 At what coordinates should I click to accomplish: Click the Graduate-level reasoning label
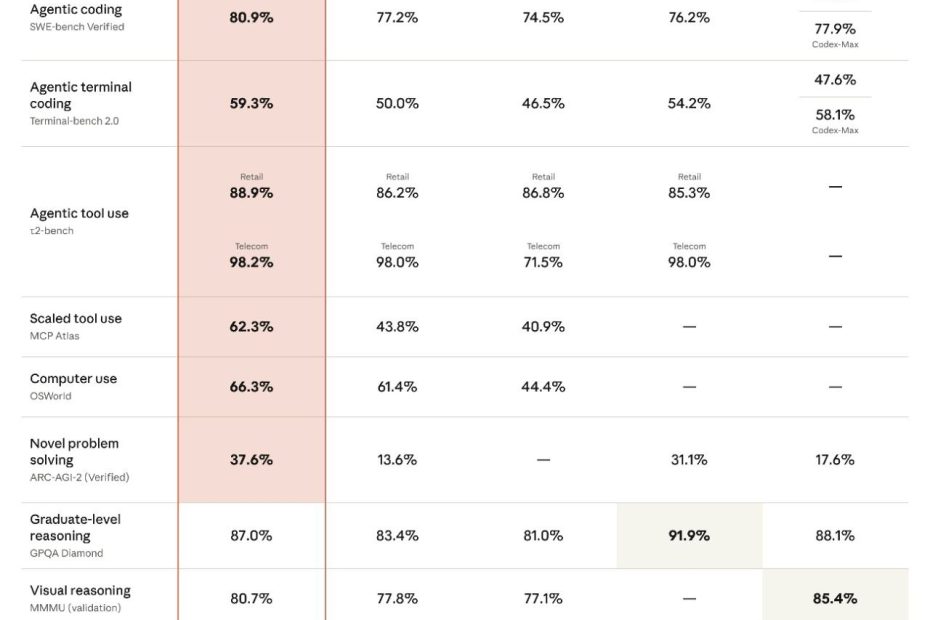75,527
